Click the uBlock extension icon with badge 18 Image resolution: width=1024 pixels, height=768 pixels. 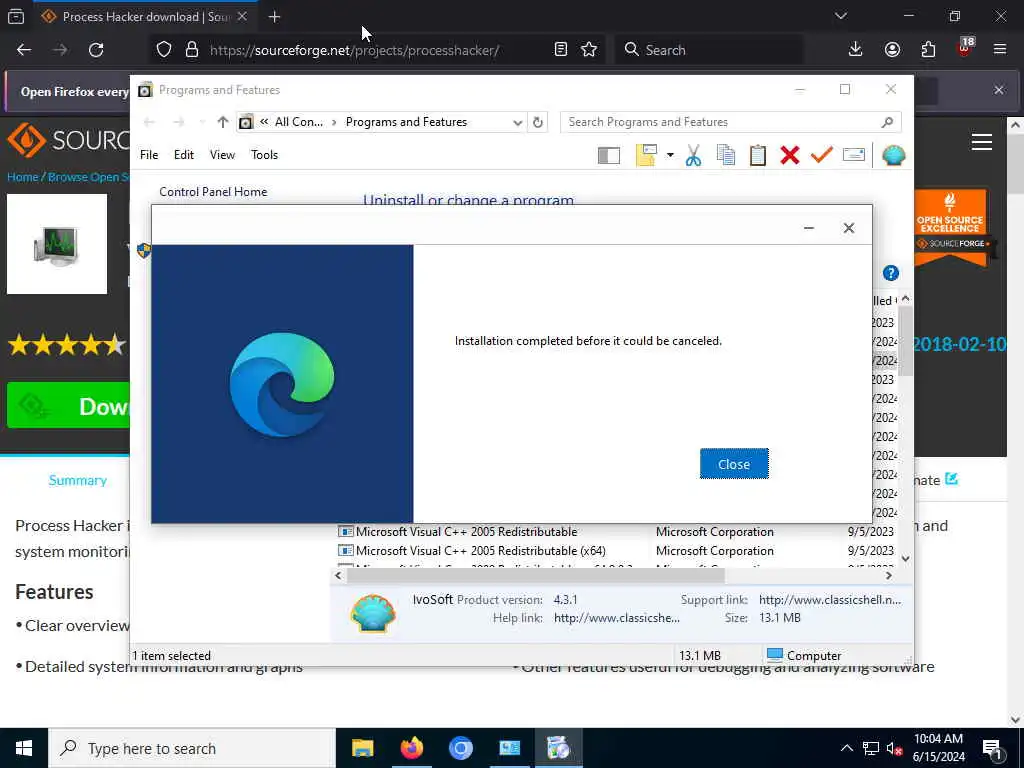pos(965,48)
